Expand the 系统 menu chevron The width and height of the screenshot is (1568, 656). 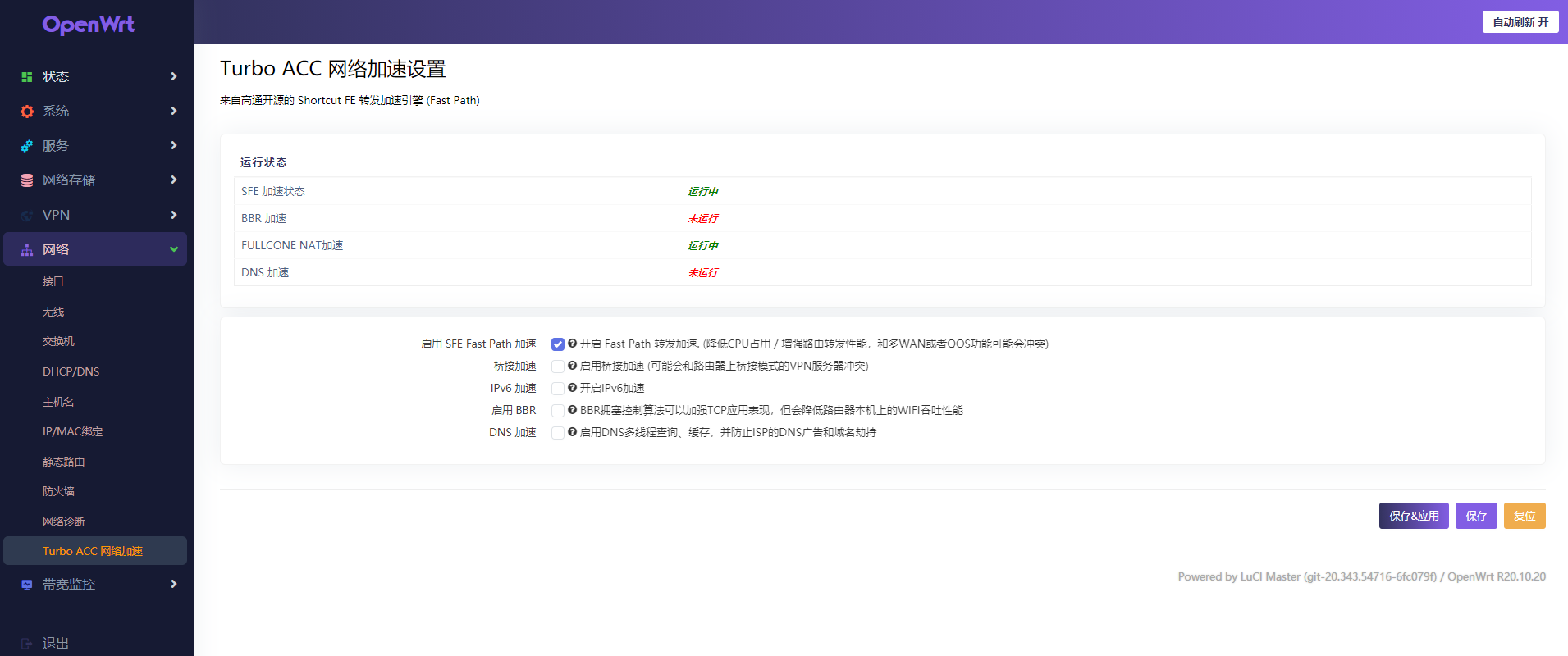click(174, 111)
